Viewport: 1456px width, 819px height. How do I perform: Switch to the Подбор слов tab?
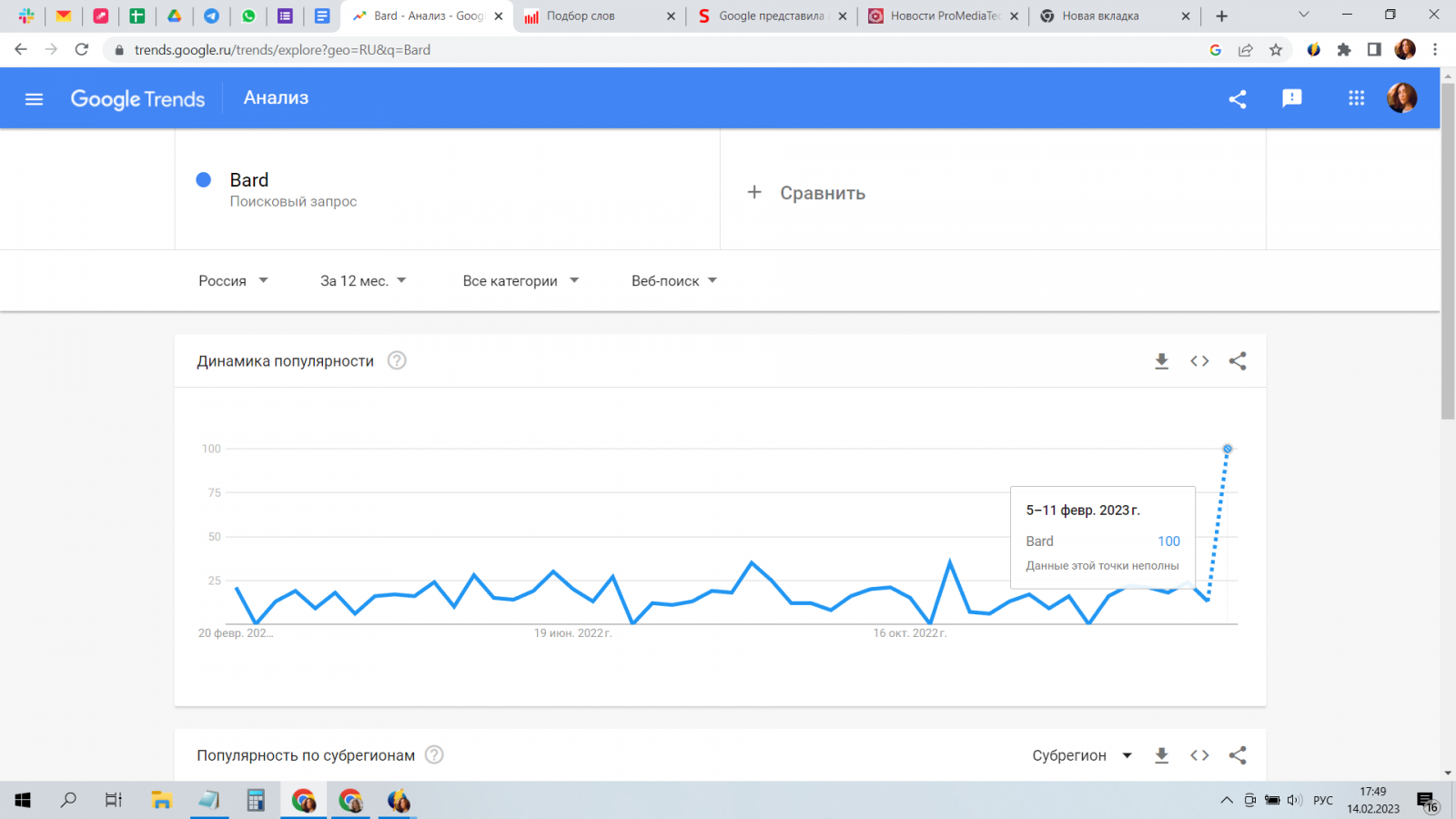(x=600, y=15)
